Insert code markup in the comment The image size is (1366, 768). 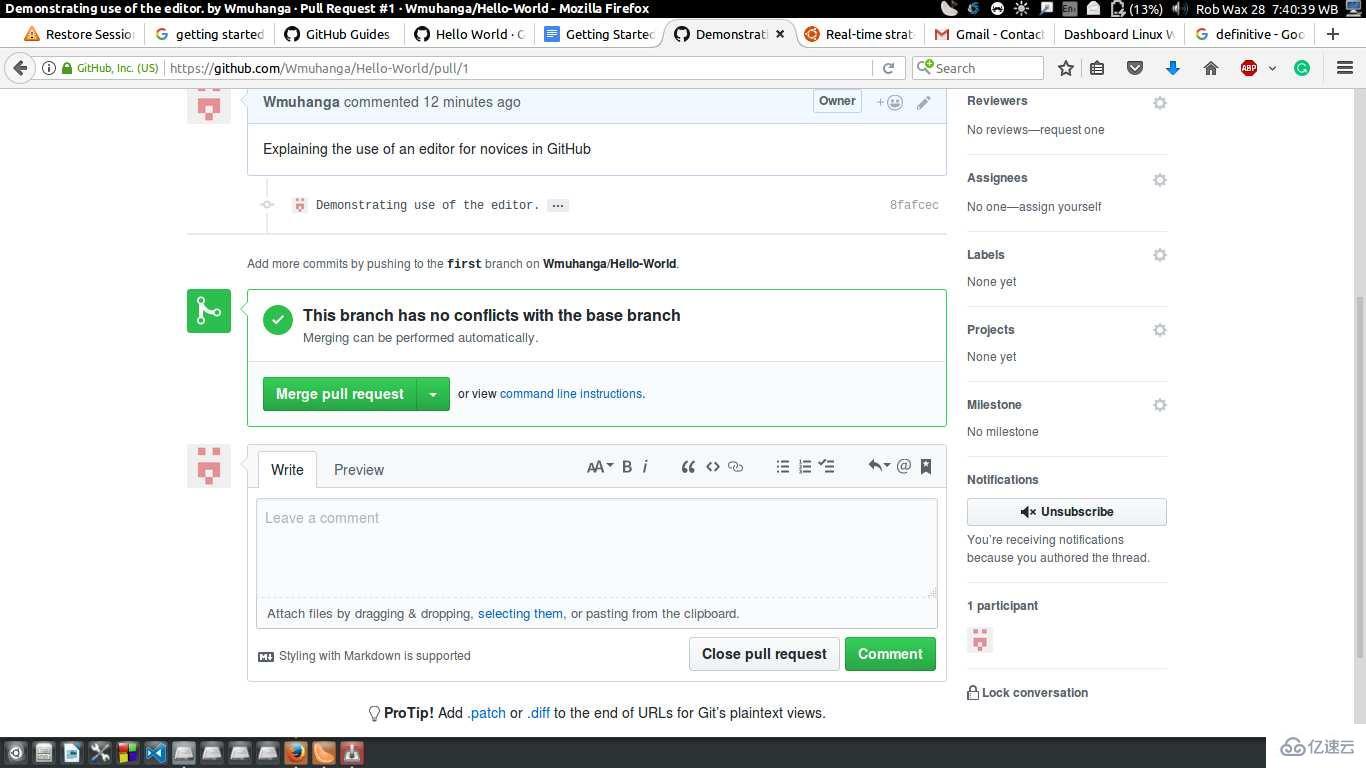tap(713, 466)
